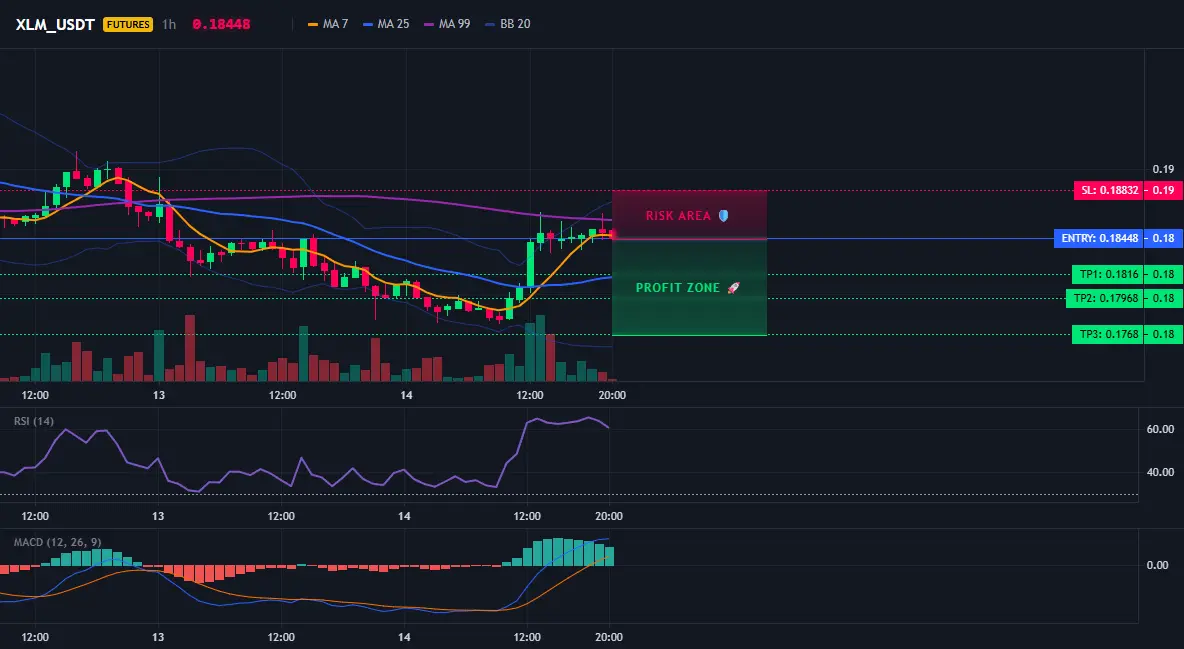
Task: Click the MACD (12, 26, 9) title
Action: 57,542
